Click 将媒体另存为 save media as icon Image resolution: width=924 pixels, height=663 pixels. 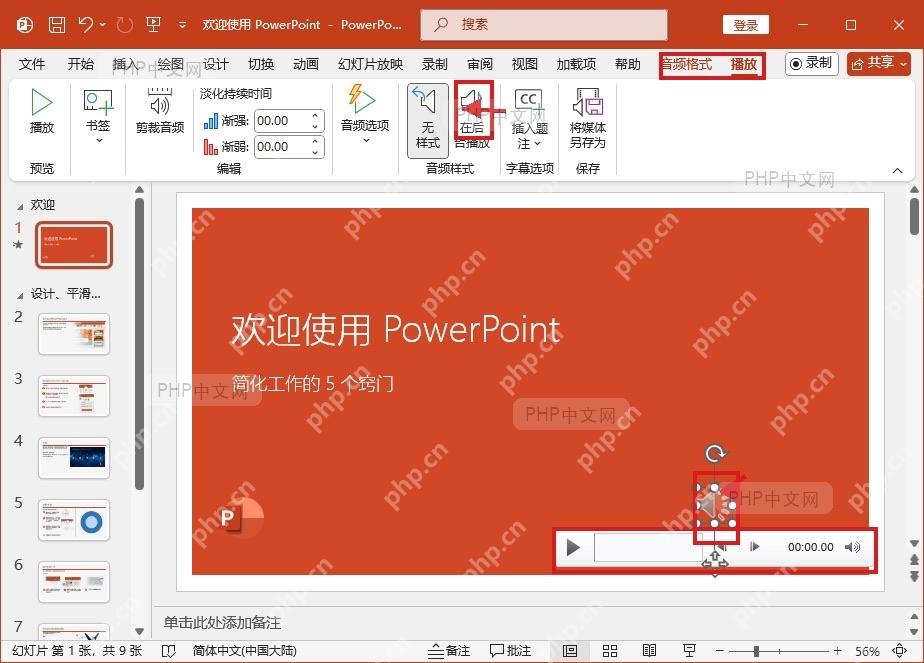(588, 117)
